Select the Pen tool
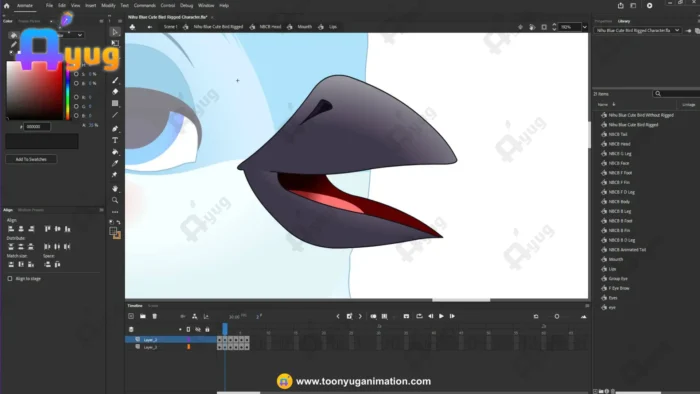The height and width of the screenshot is (394, 700). tap(115, 129)
